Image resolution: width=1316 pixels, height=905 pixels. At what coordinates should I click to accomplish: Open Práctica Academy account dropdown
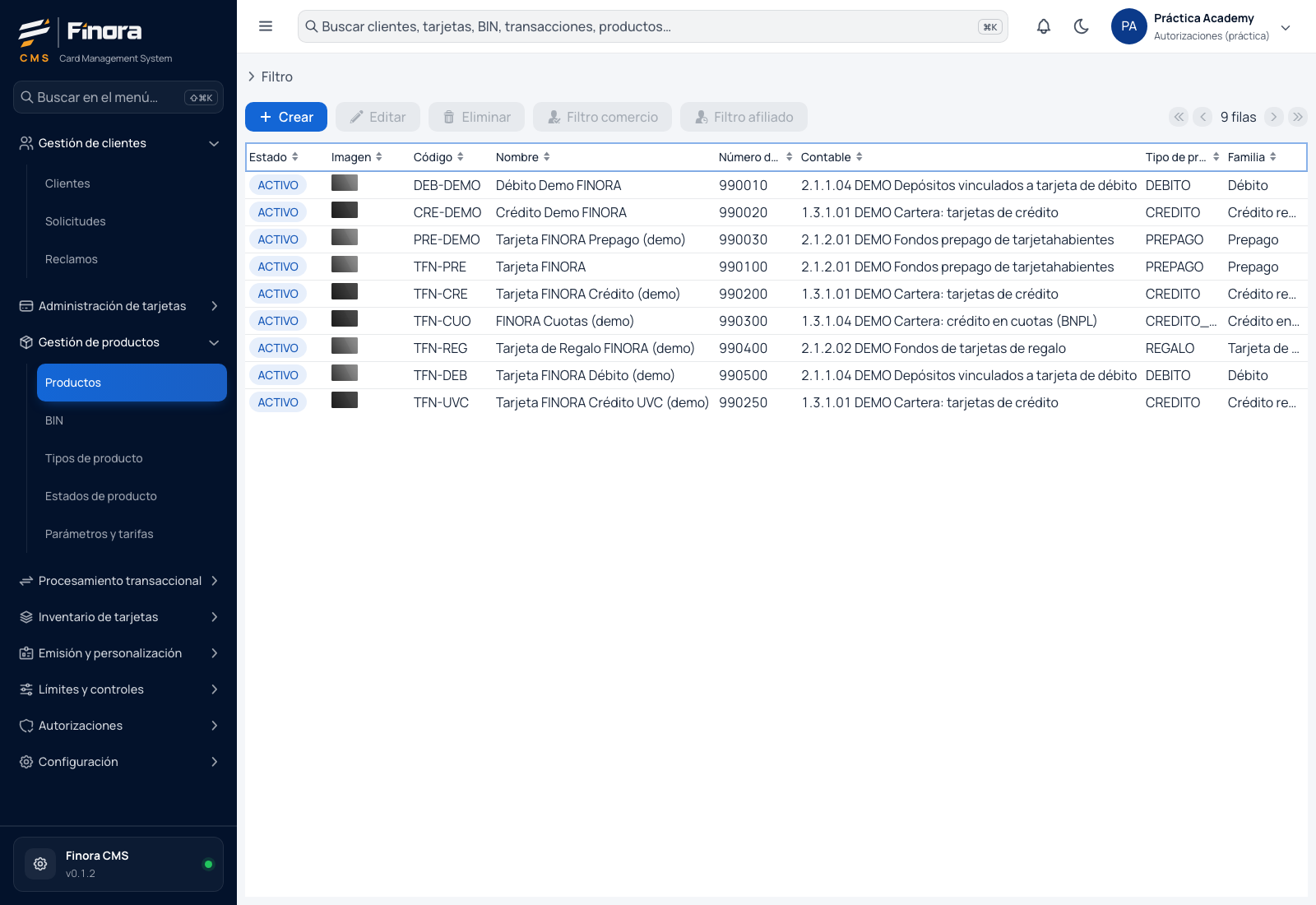coord(1286,27)
